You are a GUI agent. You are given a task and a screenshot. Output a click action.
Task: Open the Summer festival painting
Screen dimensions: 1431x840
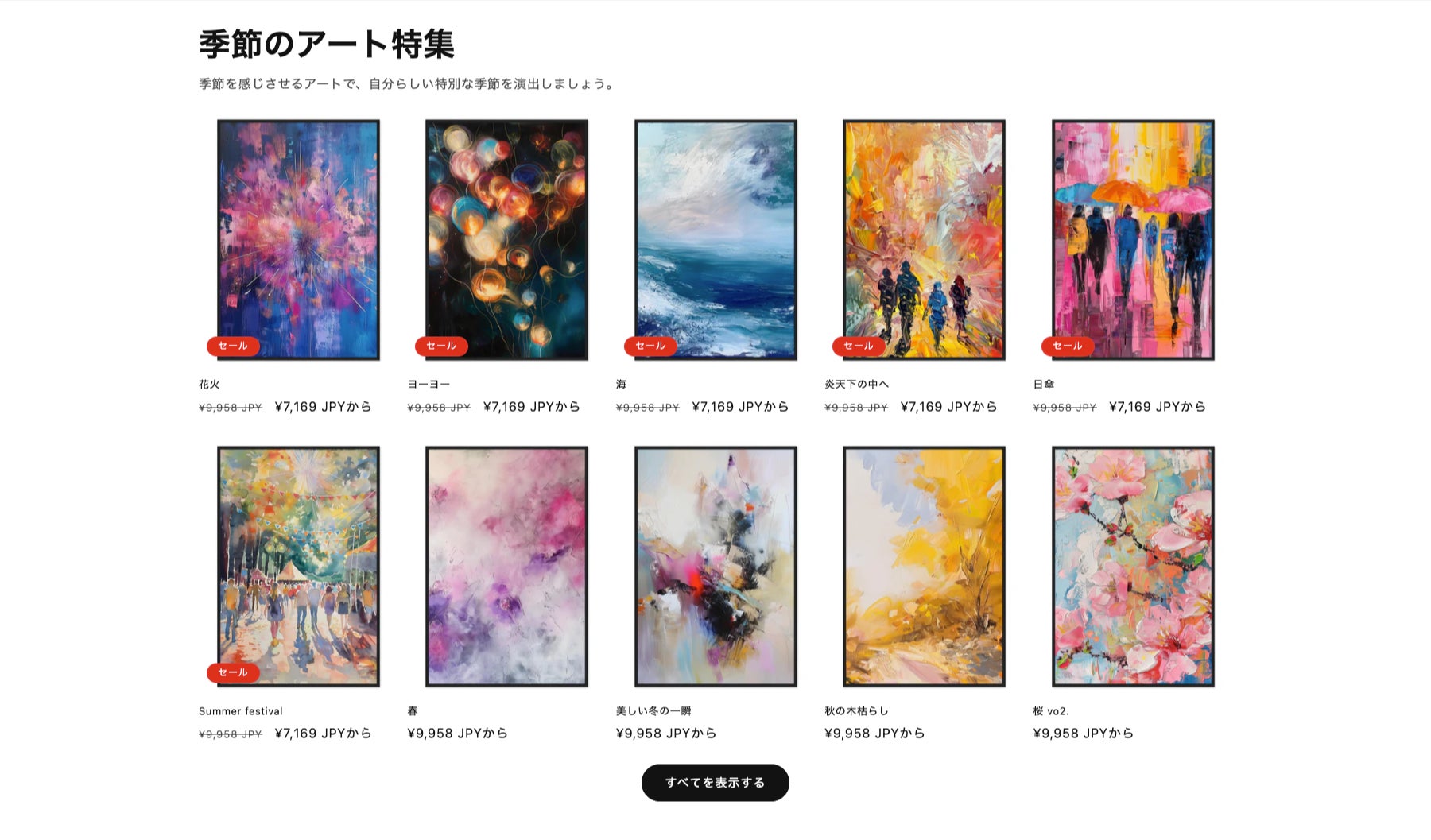tap(298, 567)
